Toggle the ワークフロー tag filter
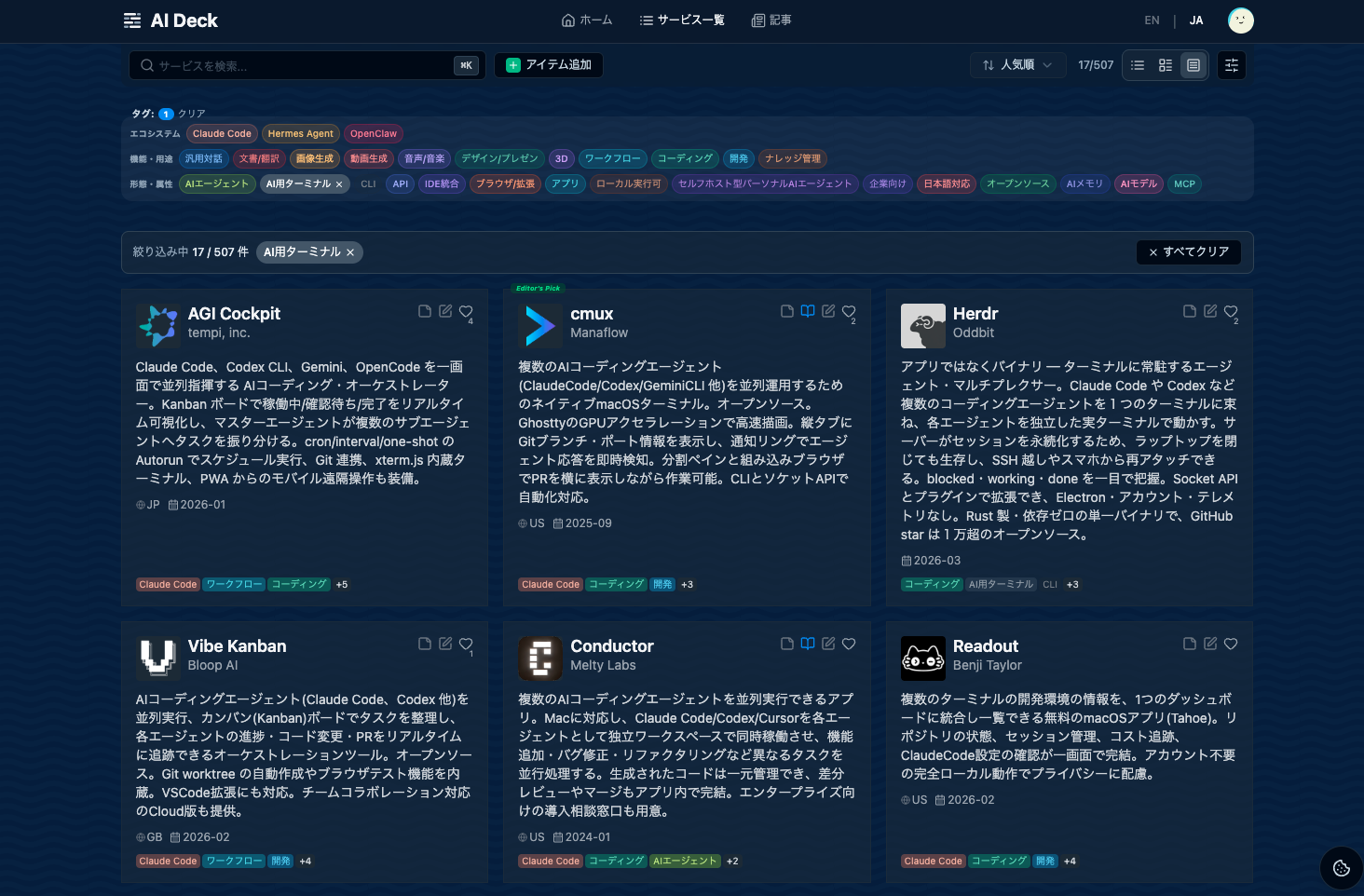Viewport: 1364px width, 896px height. [612, 159]
